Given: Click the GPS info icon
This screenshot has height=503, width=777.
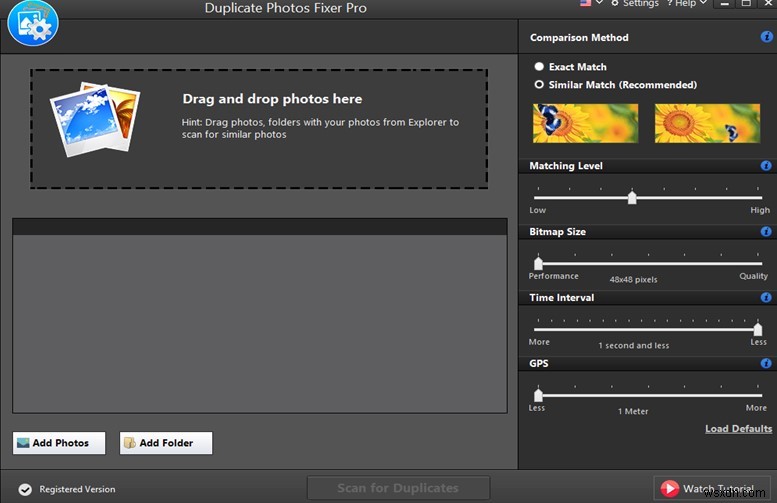Looking at the screenshot, I should [766, 363].
